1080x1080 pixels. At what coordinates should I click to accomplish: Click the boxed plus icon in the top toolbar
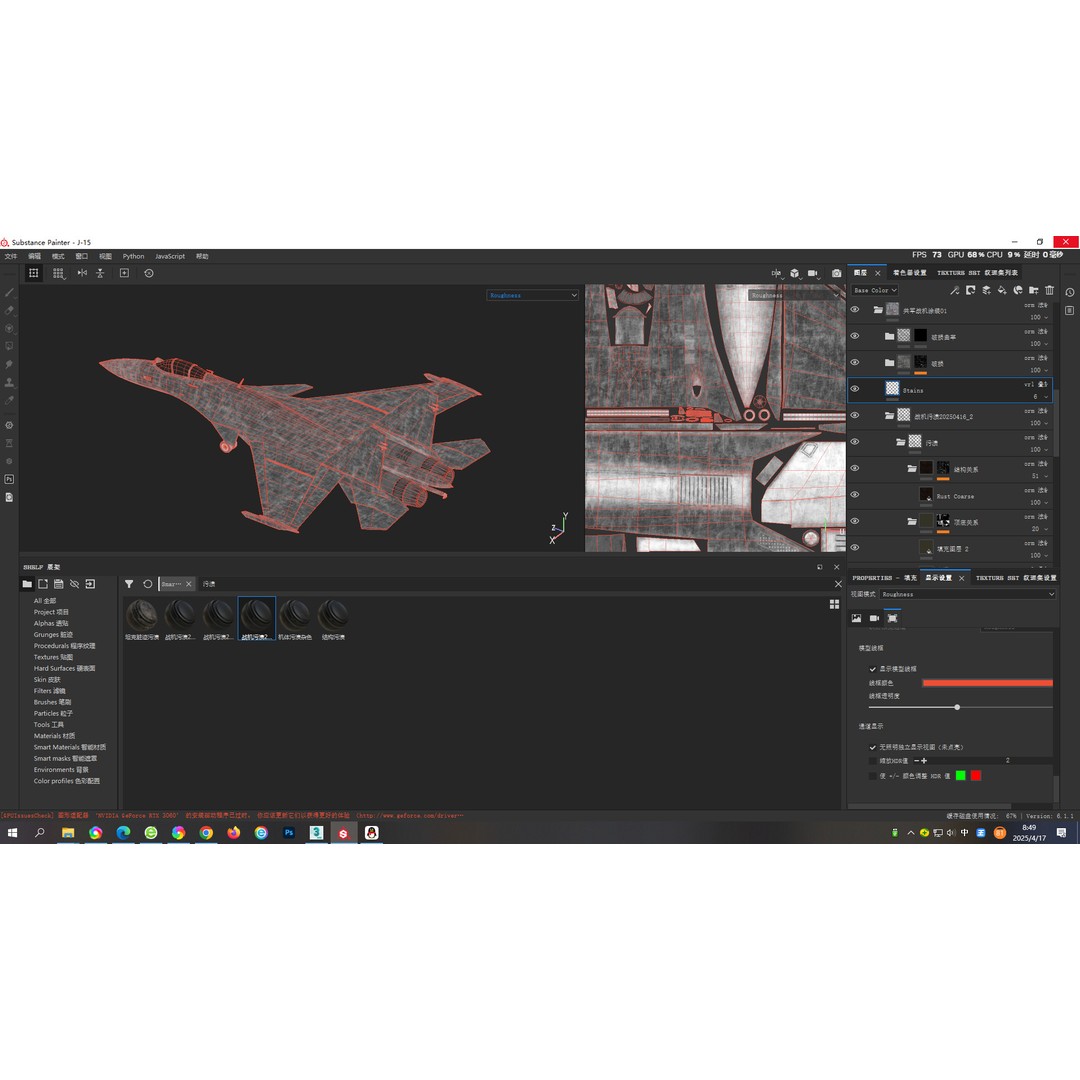125,273
